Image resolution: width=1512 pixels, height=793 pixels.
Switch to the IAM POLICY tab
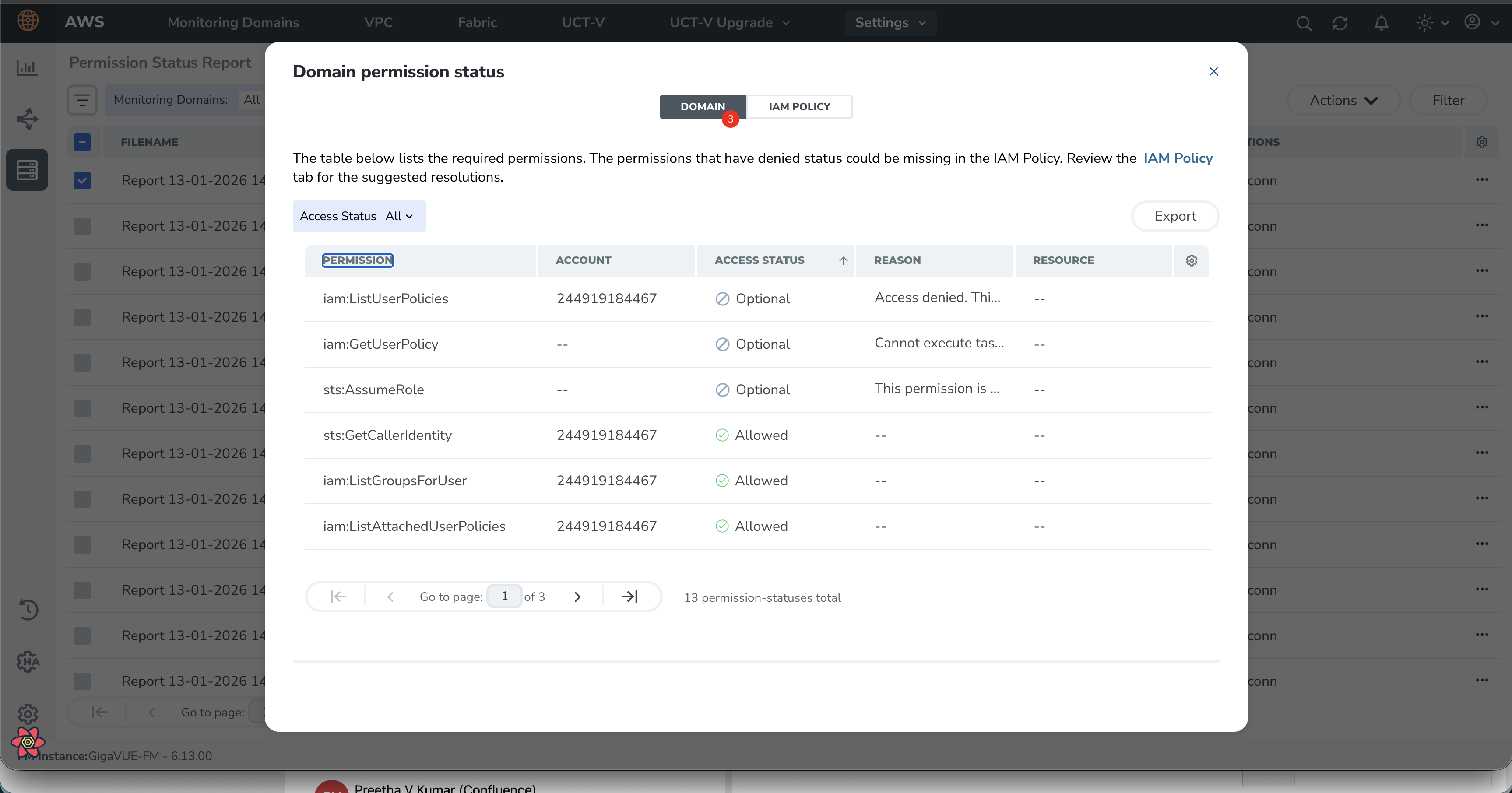[799, 107]
